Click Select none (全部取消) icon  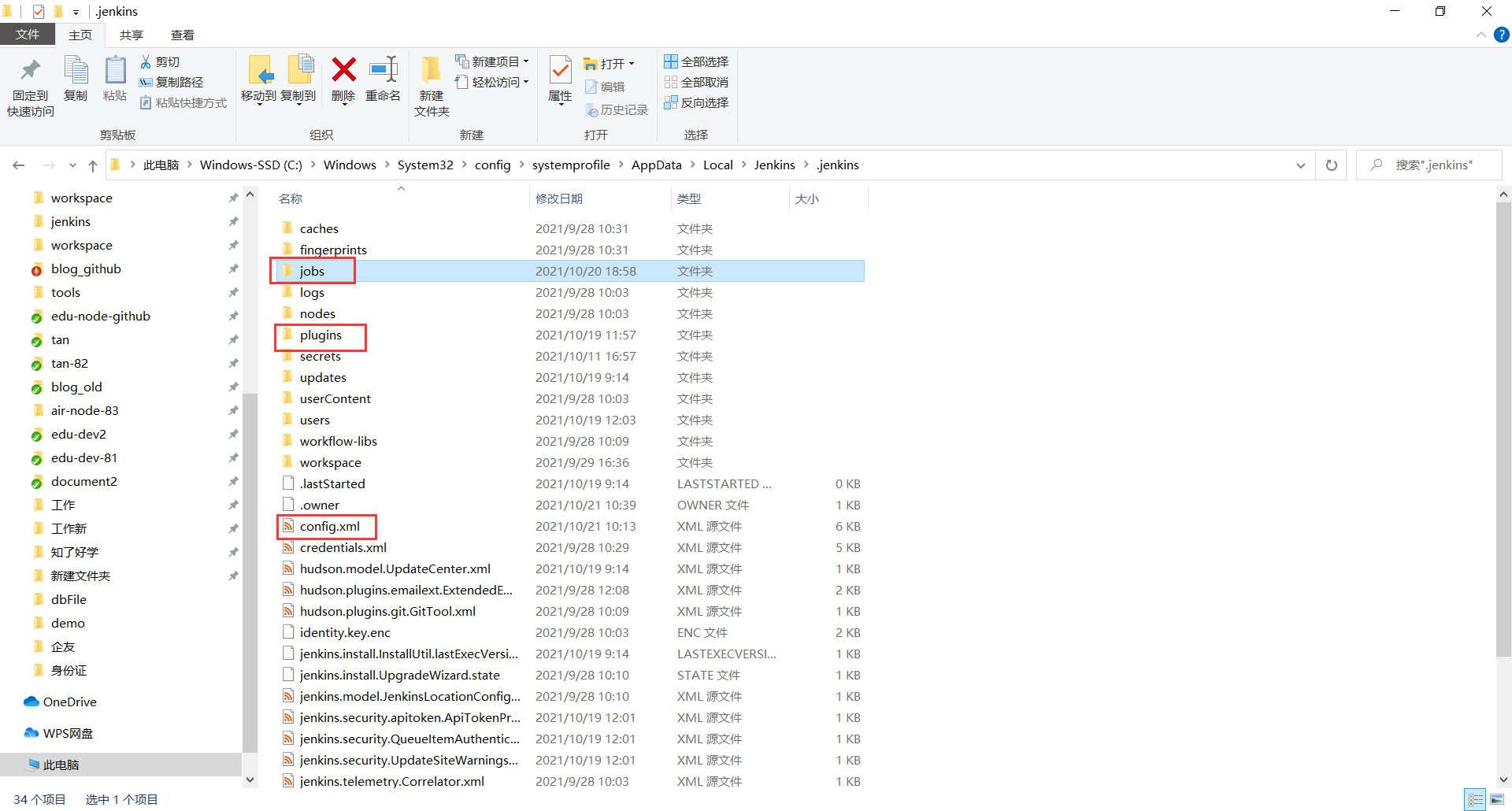[x=671, y=82]
